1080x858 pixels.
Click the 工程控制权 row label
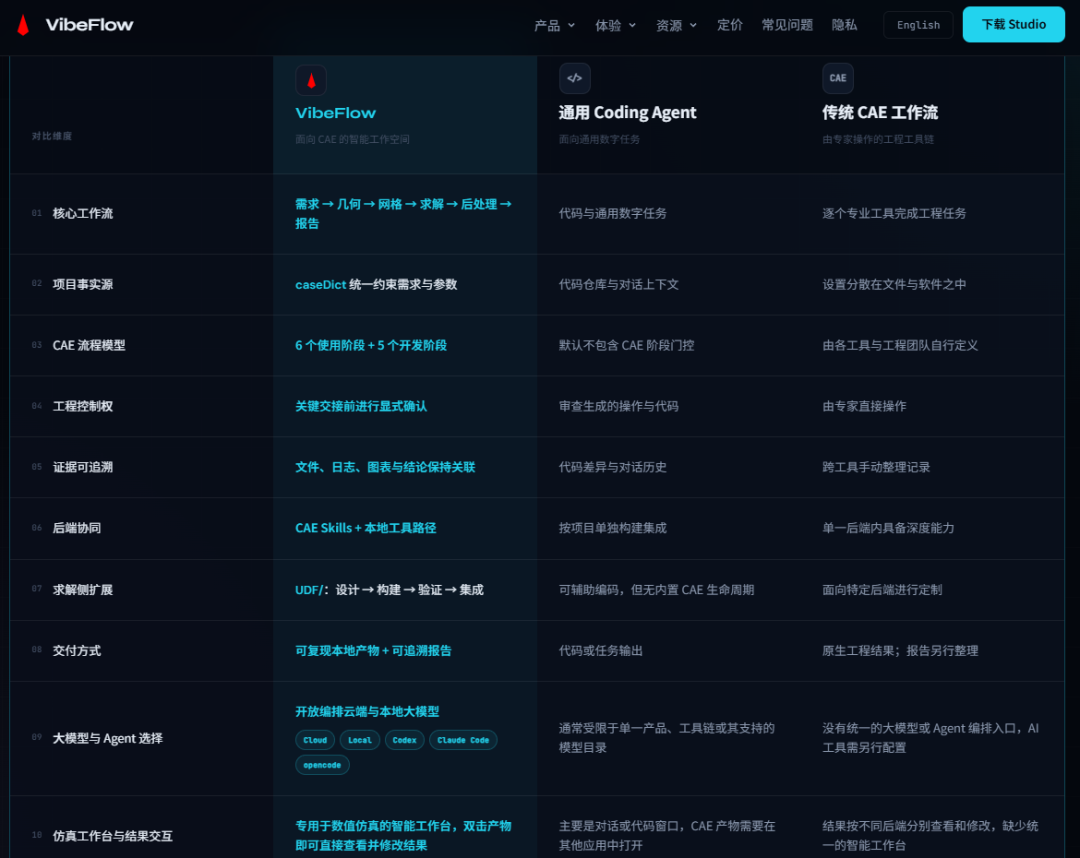(83, 406)
